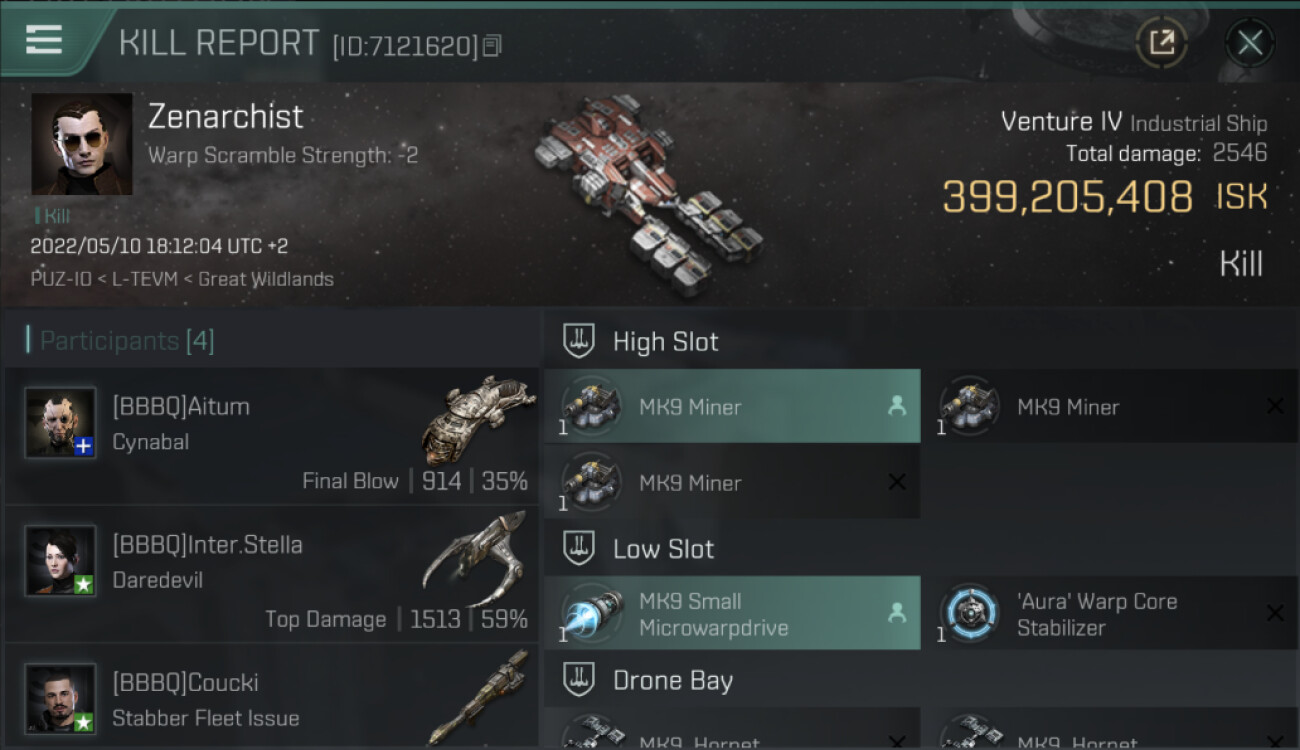Open Coucki's pilot portrait
1300x750 pixels.
pyautogui.click(x=60, y=698)
